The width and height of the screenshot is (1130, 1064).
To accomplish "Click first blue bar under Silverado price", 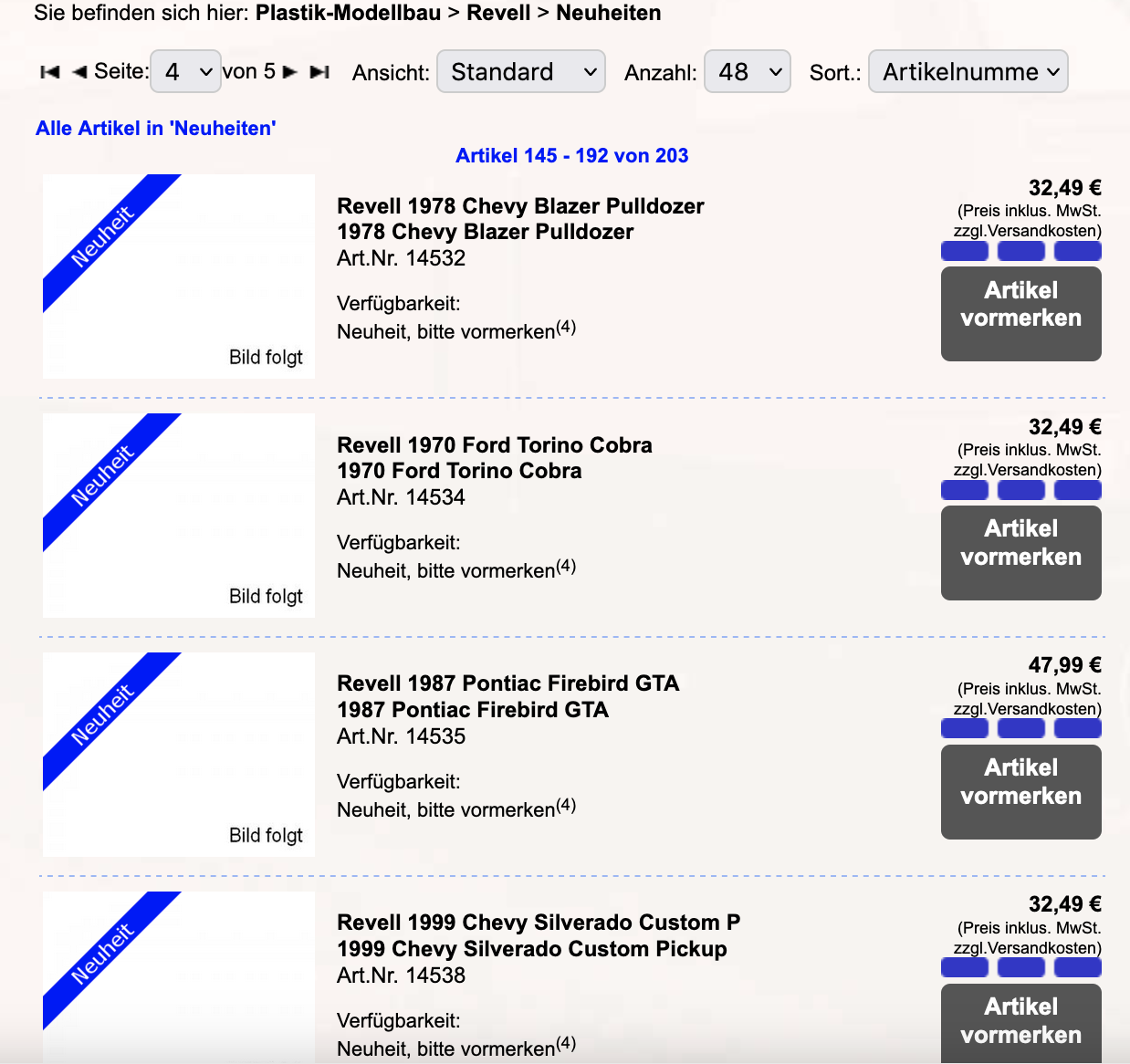I will coord(965,967).
